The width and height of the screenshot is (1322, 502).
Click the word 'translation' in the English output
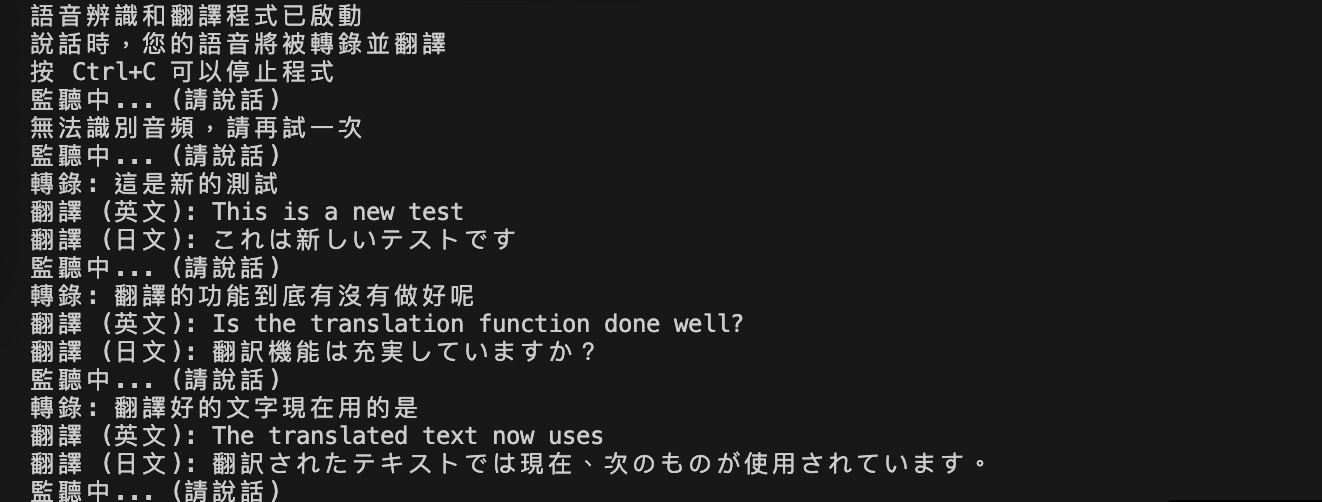click(x=387, y=324)
